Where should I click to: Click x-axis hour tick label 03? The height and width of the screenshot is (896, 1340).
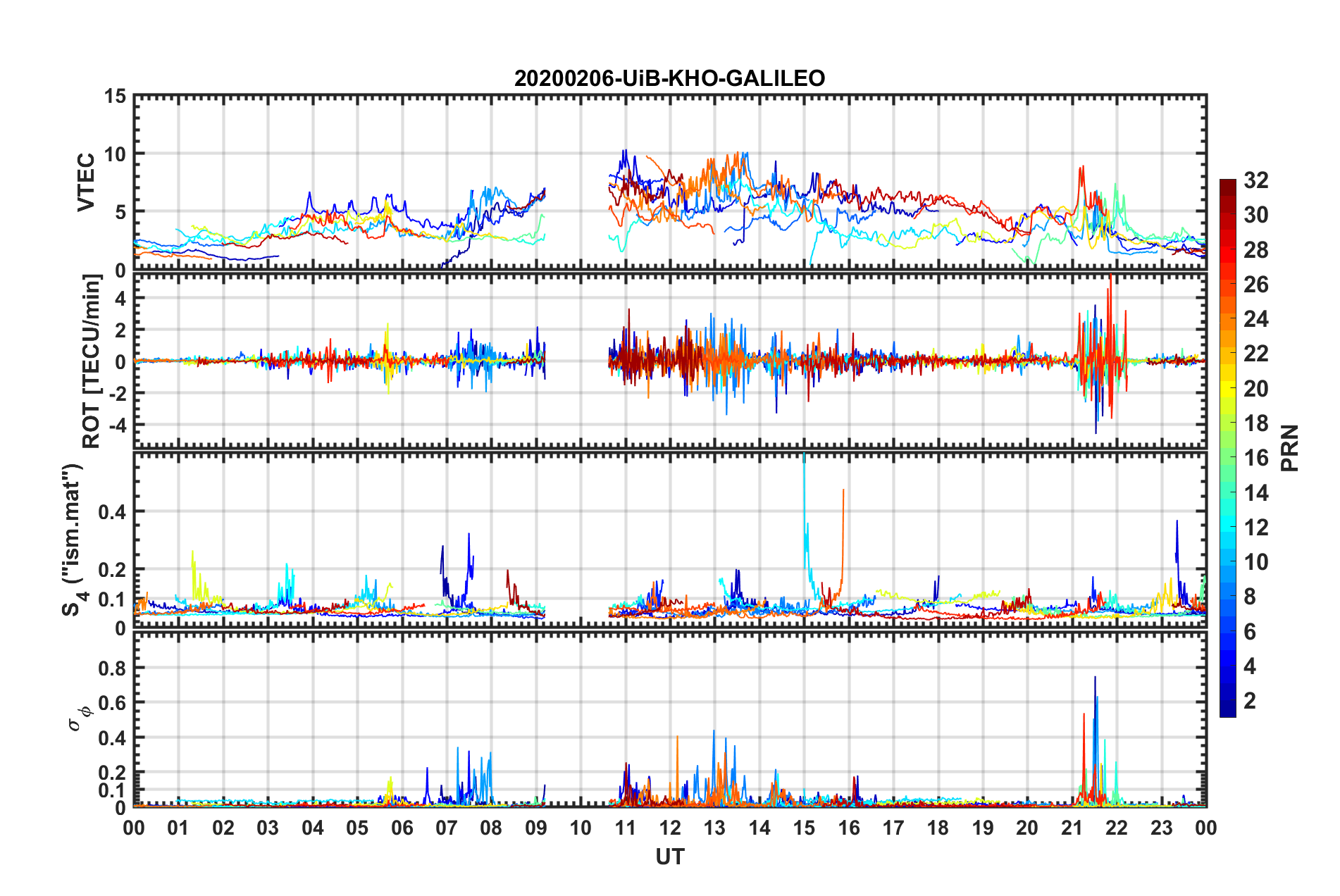pos(268,828)
